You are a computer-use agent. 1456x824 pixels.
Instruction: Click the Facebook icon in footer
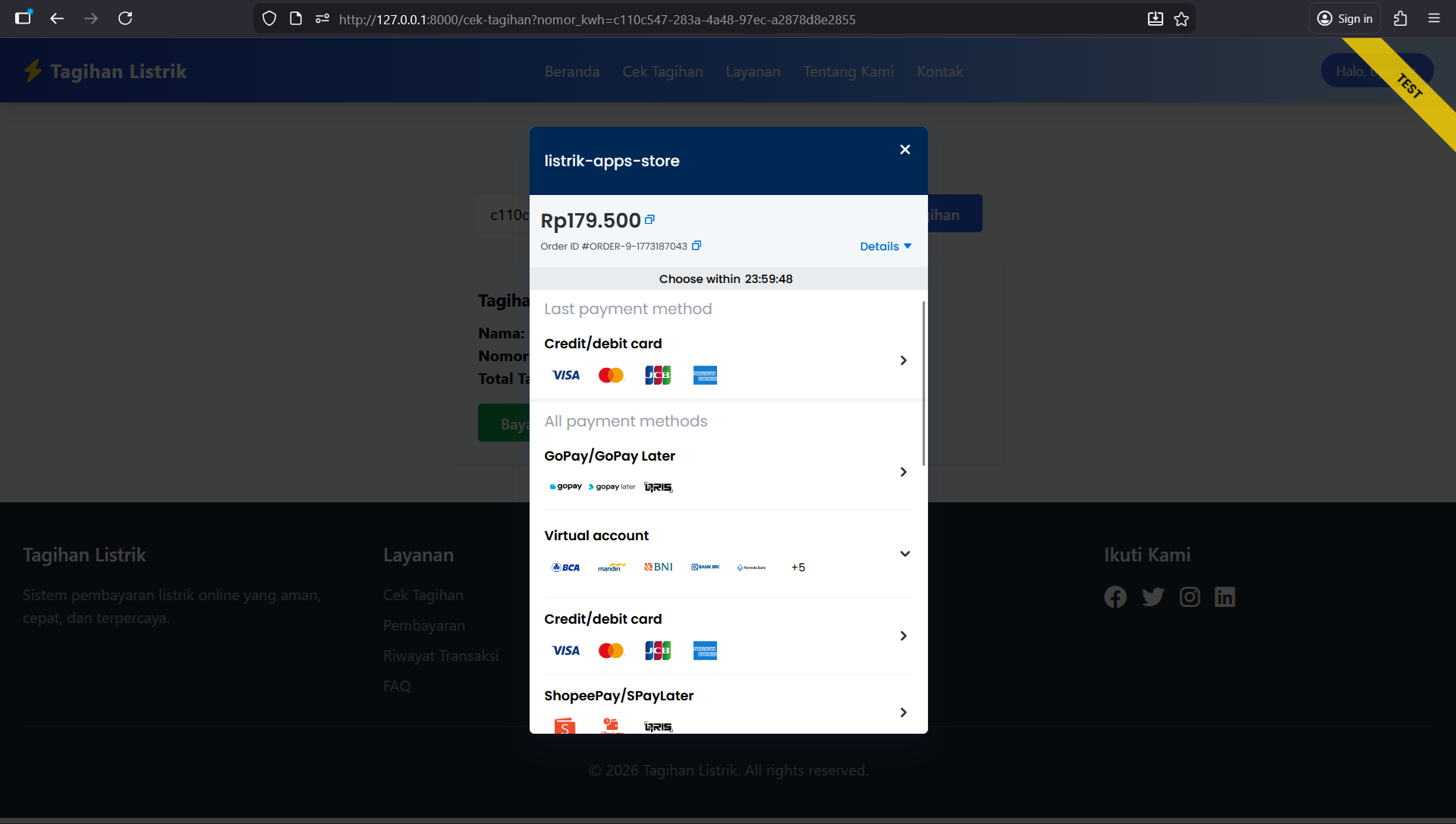(1115, 597)
